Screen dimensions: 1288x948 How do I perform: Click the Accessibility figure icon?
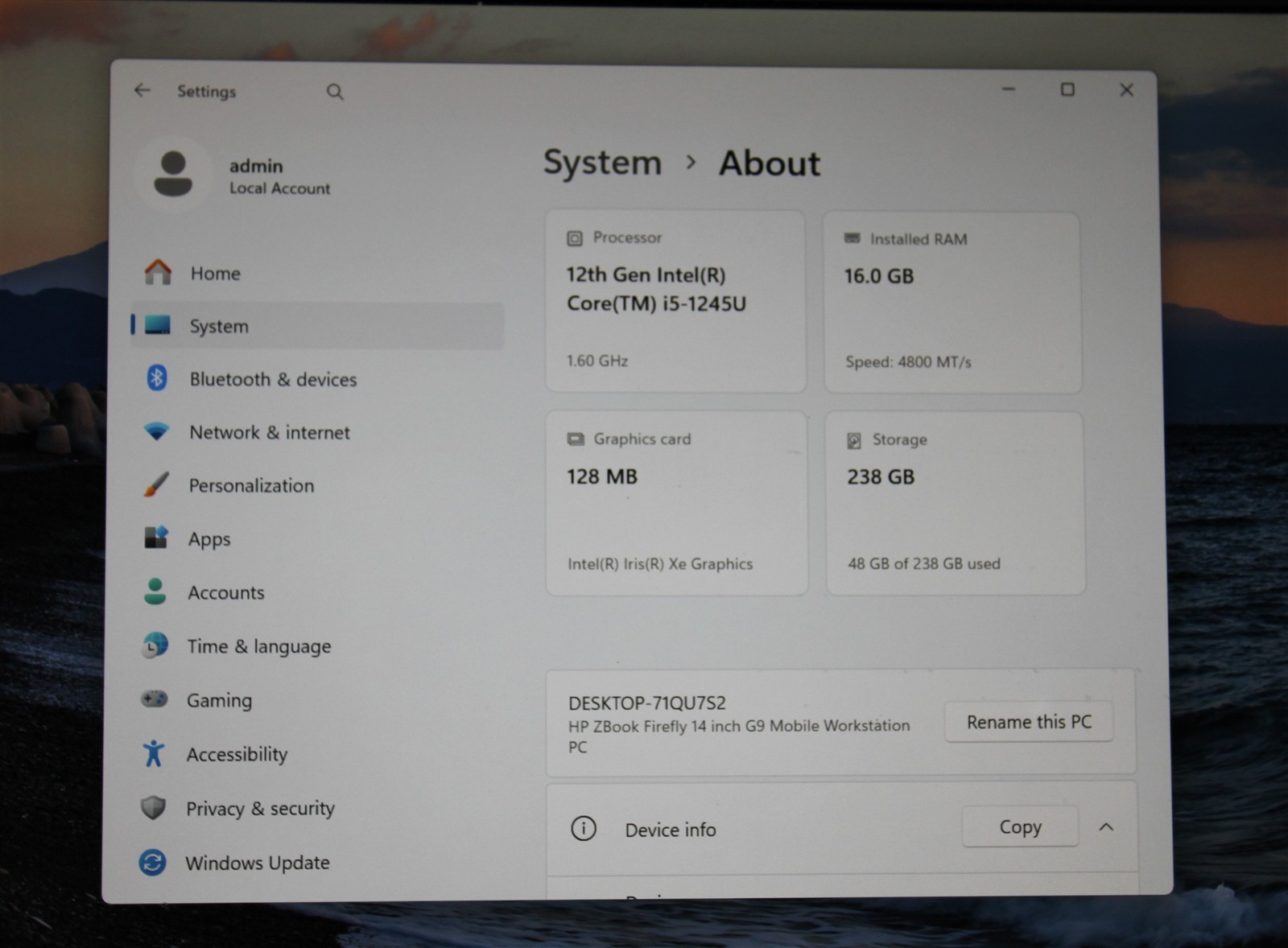[153, 753]
